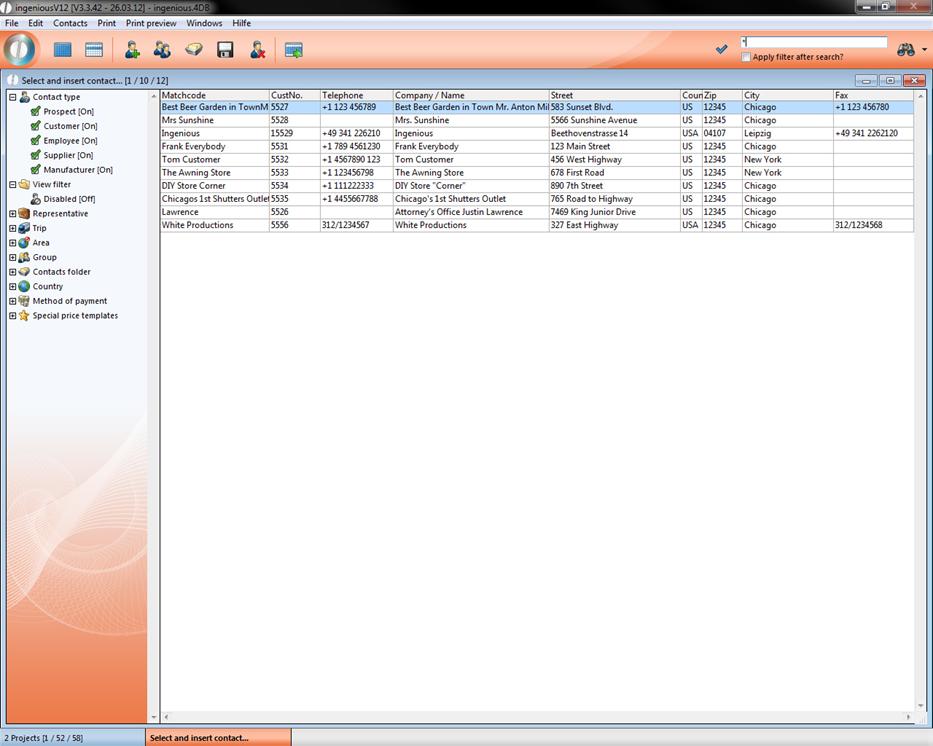Click the binoculars search icon

(x=905, y=49)
